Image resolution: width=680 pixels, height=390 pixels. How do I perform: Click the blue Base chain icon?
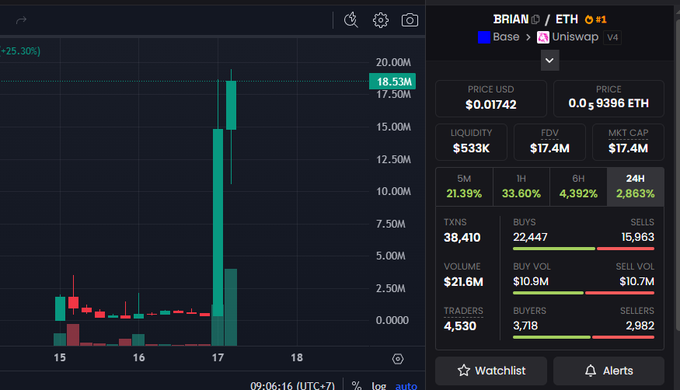point(484,37)
